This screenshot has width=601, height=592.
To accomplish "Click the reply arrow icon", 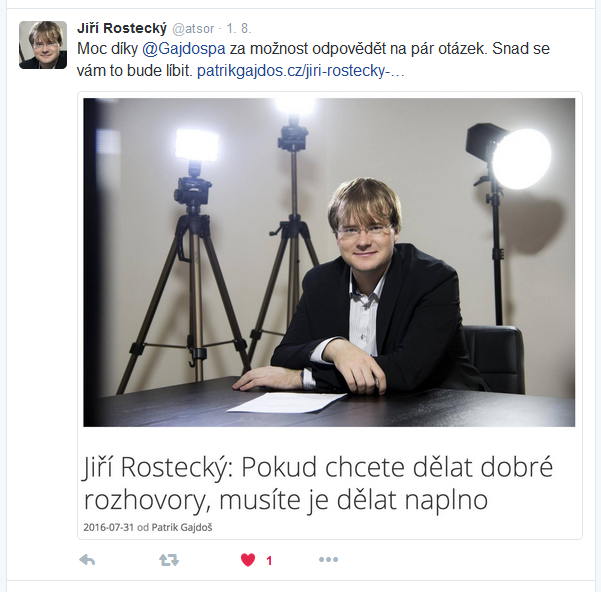I will (x=87, y=560).
